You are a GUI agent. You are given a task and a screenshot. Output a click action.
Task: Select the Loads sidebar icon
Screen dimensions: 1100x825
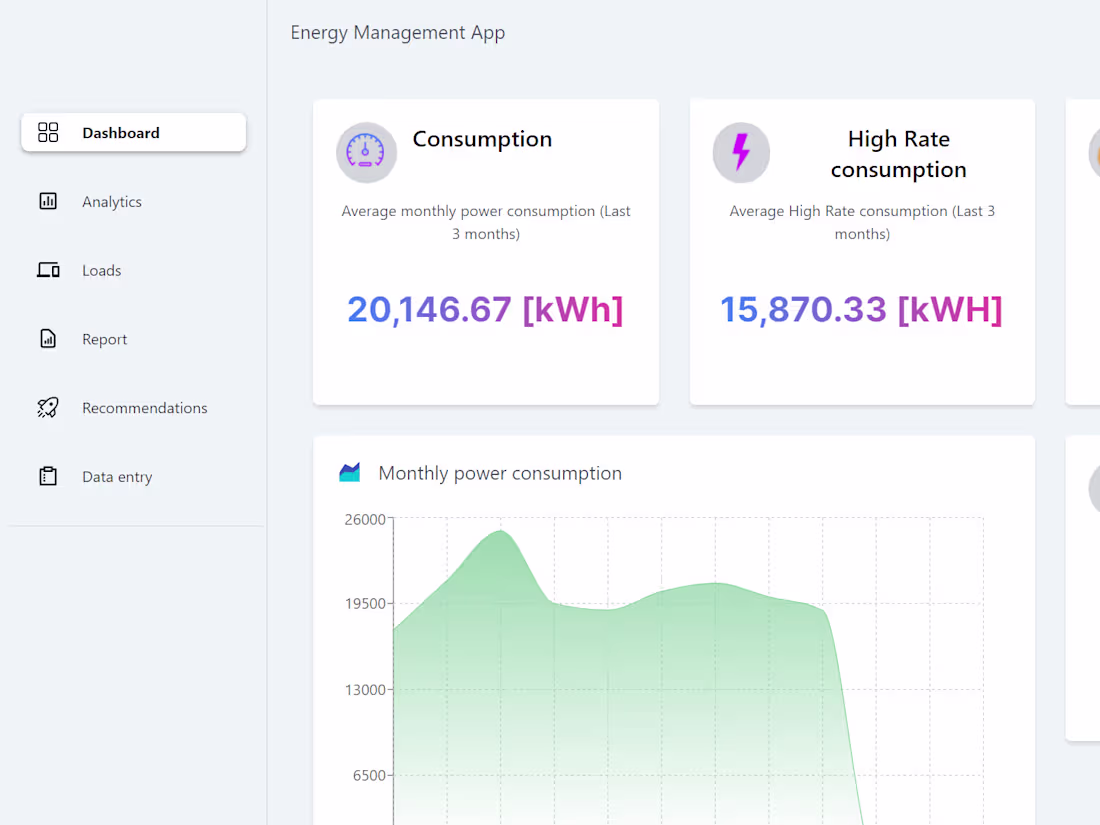pyautogui.click(x=48, y=270)
